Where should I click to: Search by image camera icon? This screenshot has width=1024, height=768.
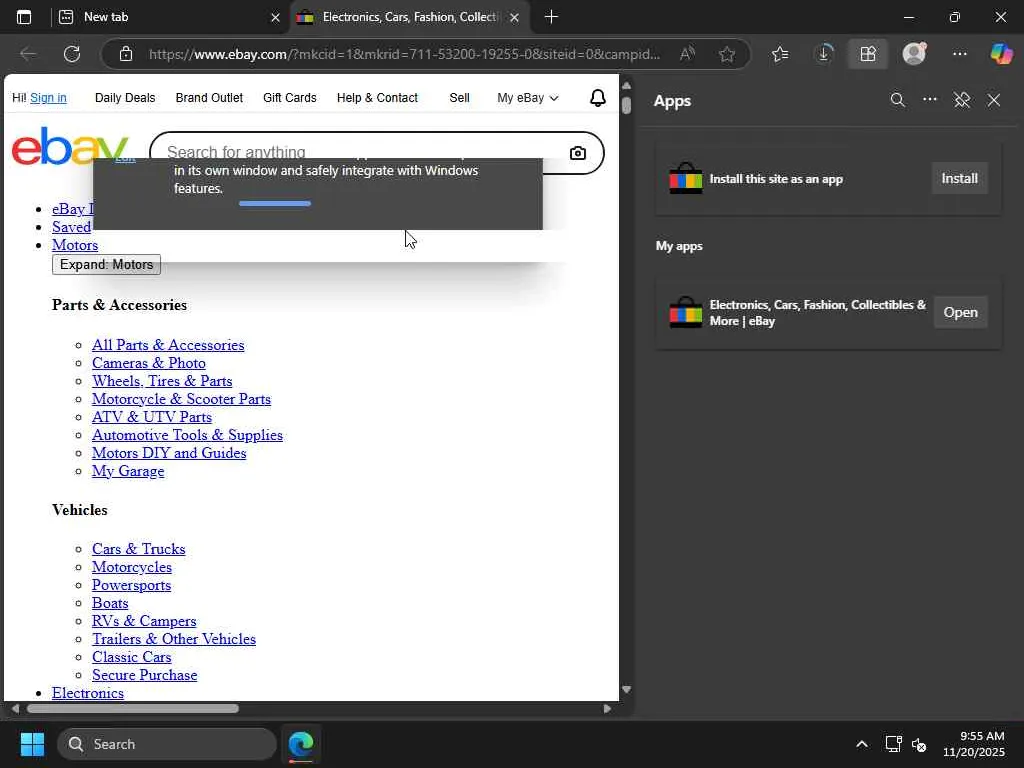point(577,153)
